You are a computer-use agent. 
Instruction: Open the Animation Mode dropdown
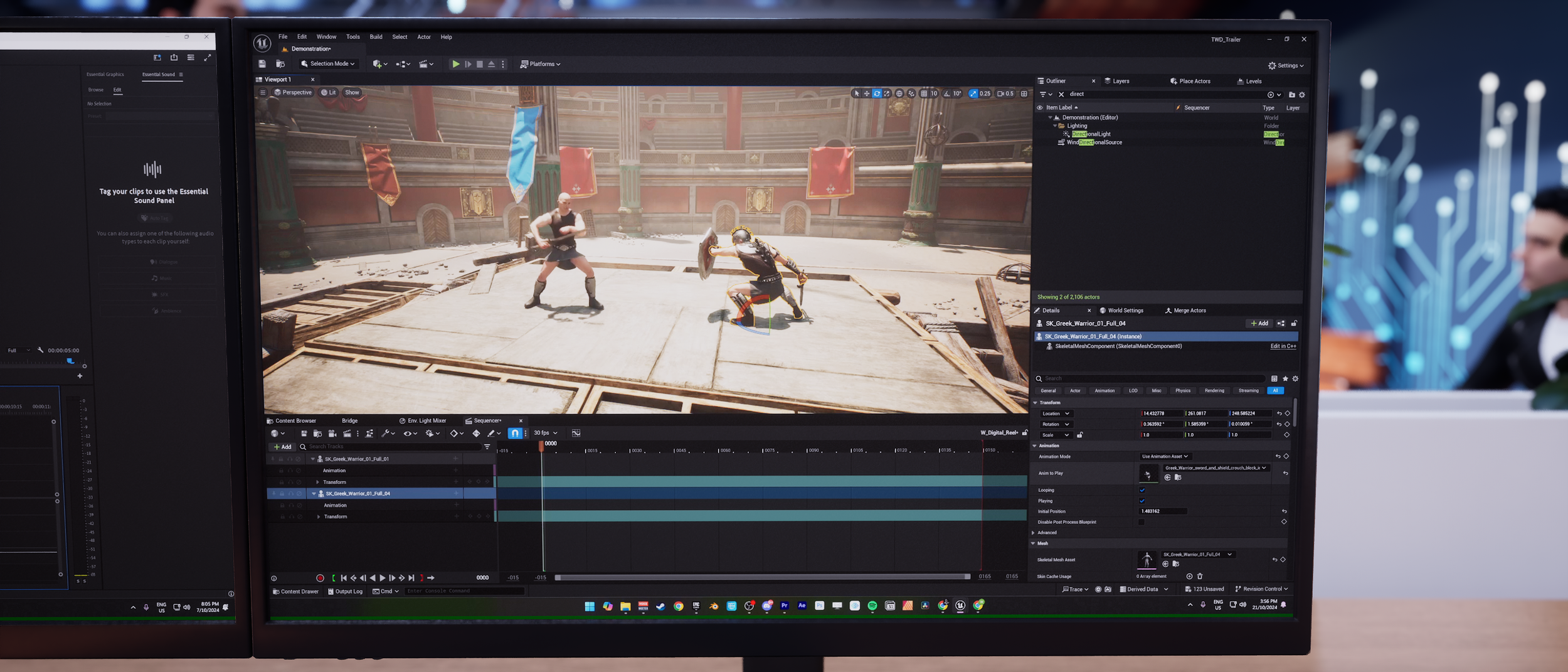tap(1165, 456)
